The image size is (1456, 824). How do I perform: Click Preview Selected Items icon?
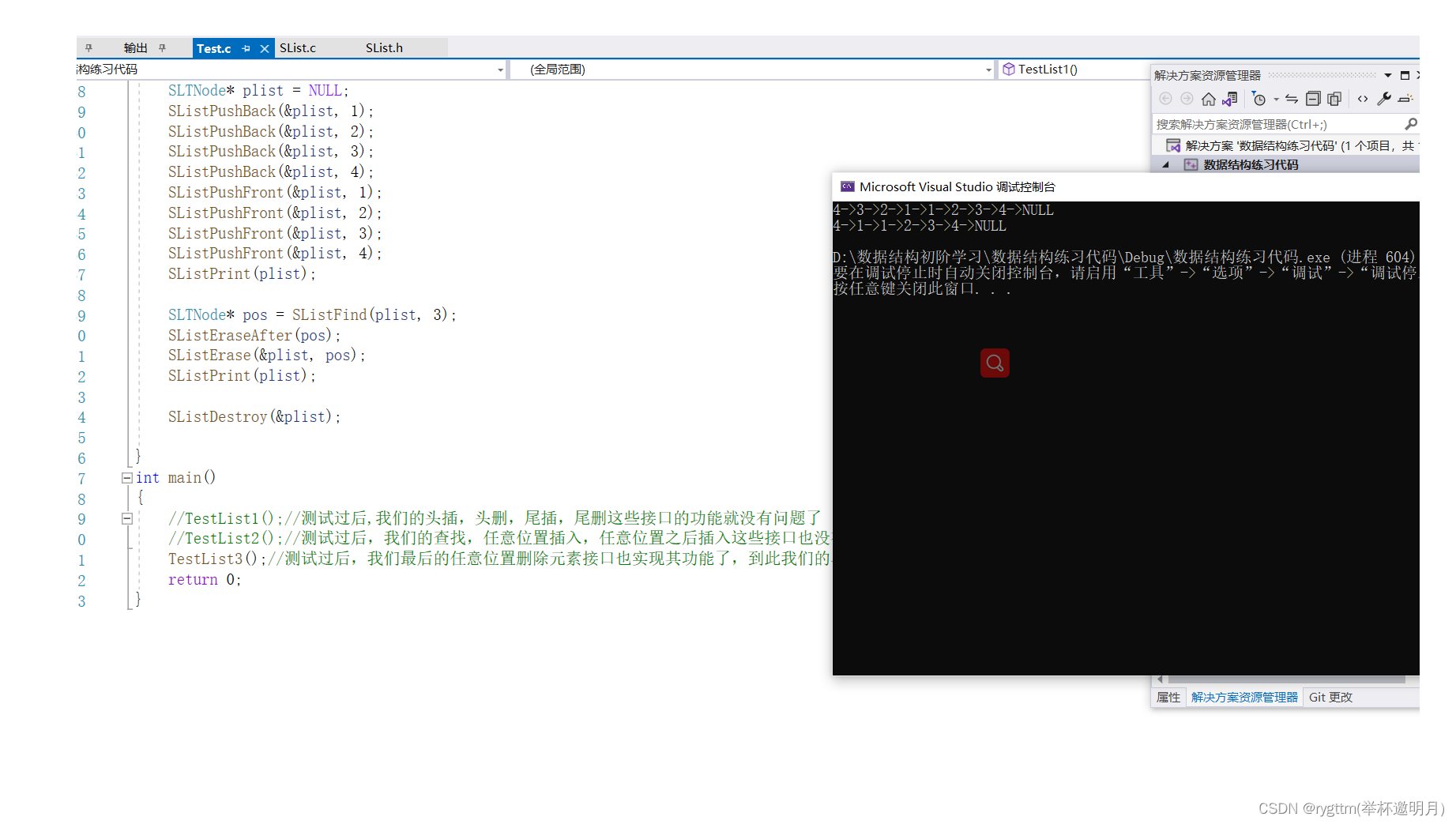pos(1405,99)
